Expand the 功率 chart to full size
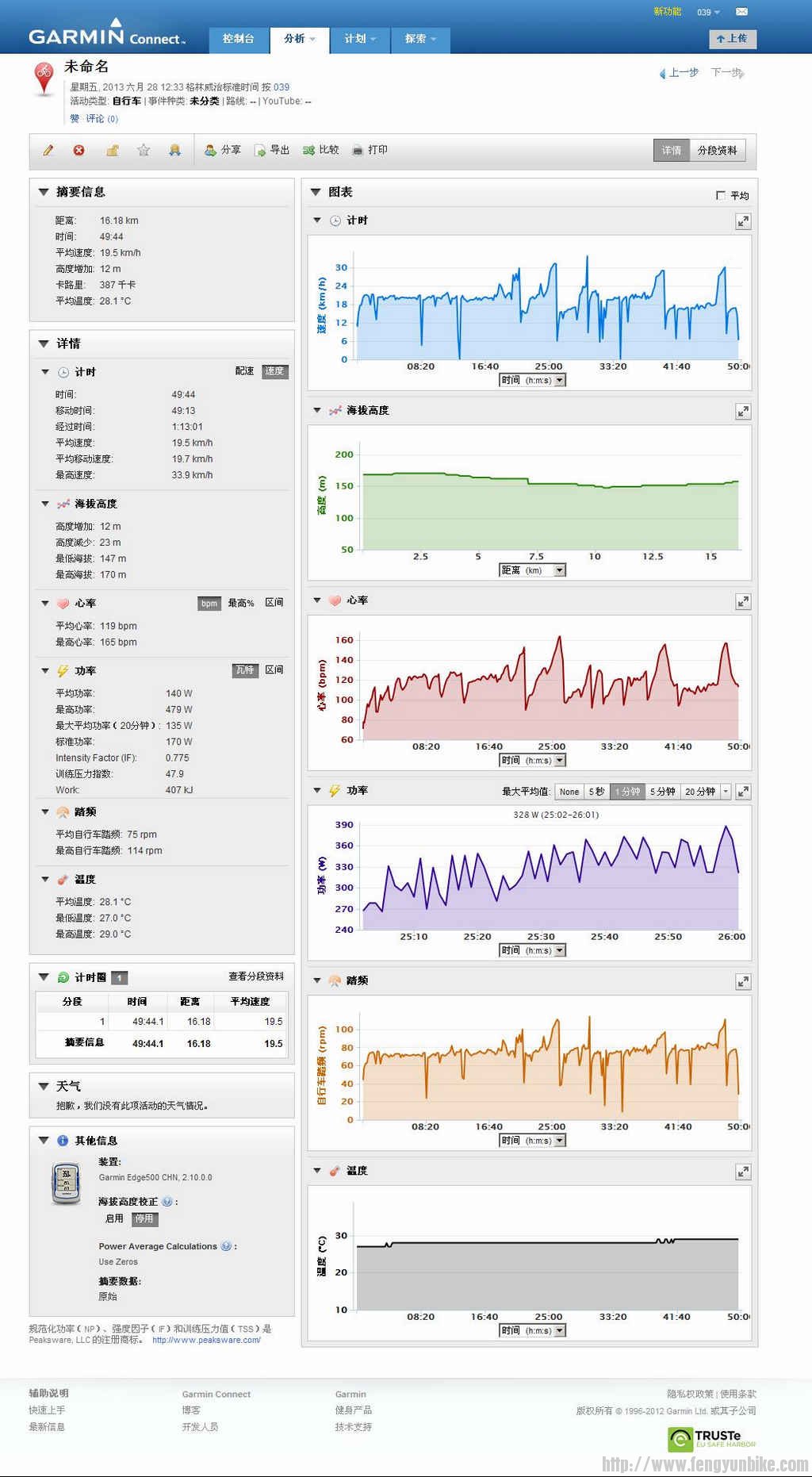Image resolution: width=812 pixels, height=1477 pixels. [x=743, y=792]
